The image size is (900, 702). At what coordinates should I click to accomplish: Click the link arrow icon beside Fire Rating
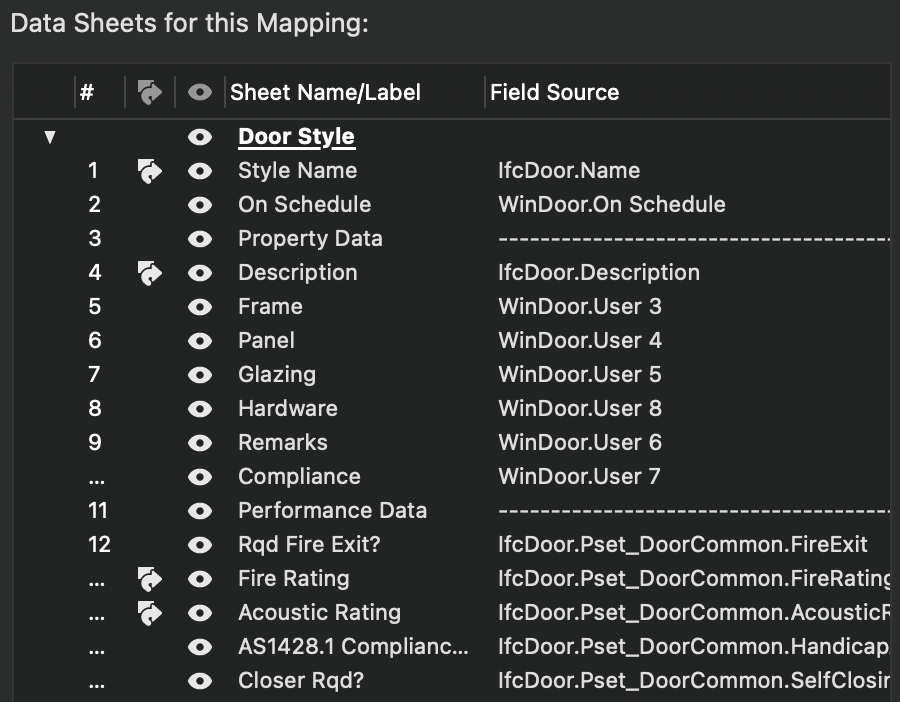149,579
